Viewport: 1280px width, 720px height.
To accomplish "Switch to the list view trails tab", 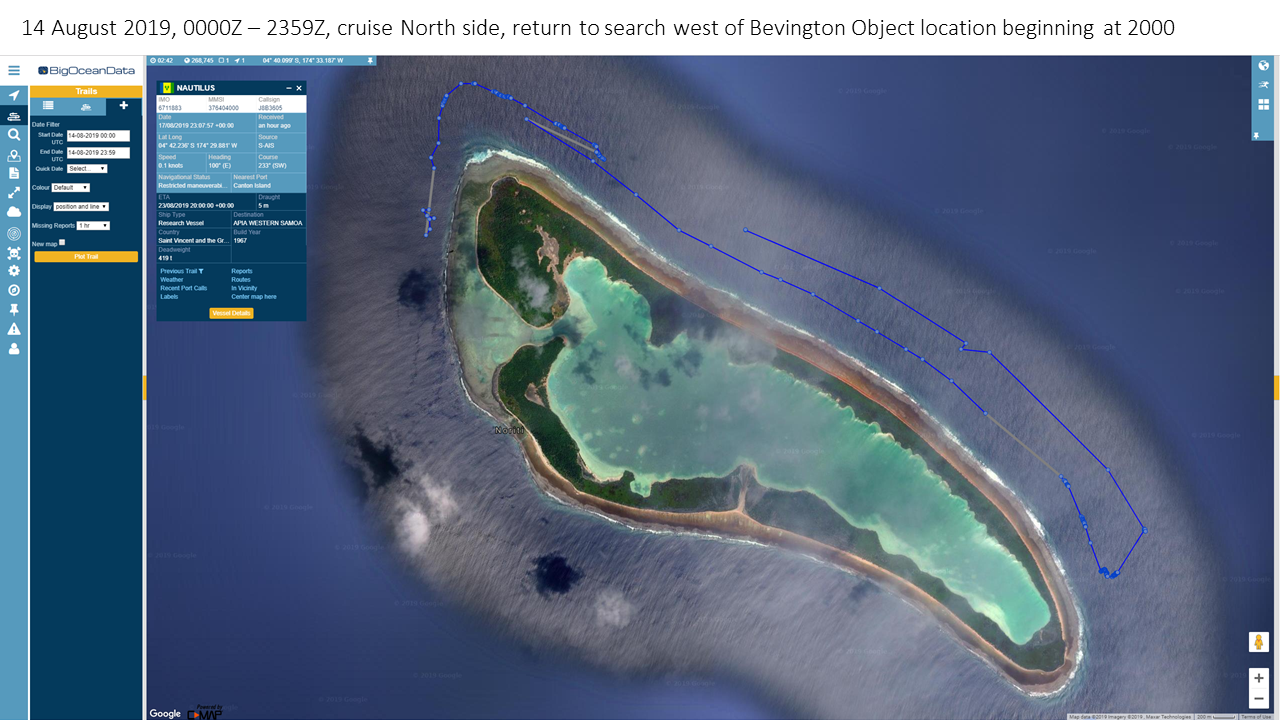I will coord(48,105).
